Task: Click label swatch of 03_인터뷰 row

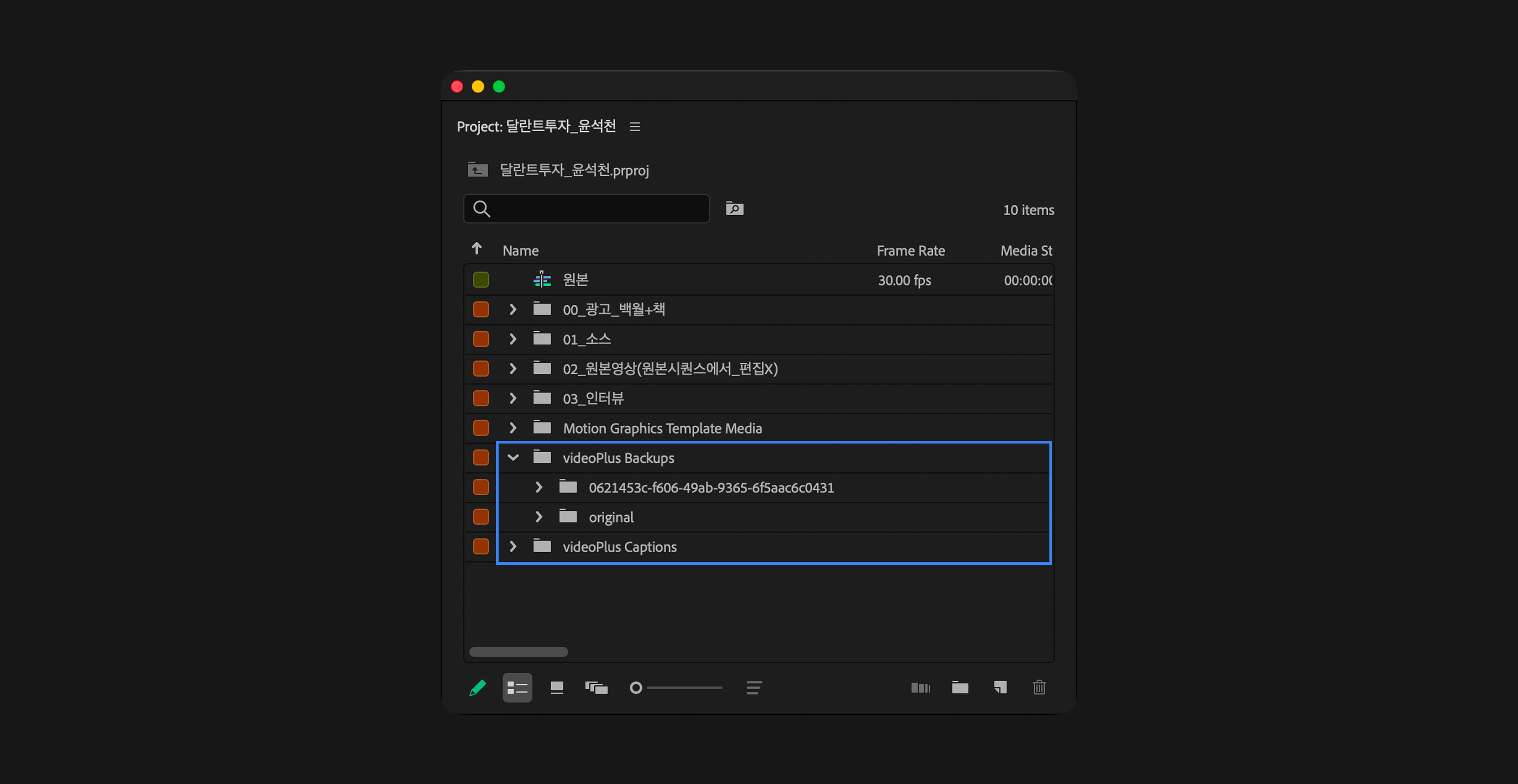Action: tap(481, 398)
